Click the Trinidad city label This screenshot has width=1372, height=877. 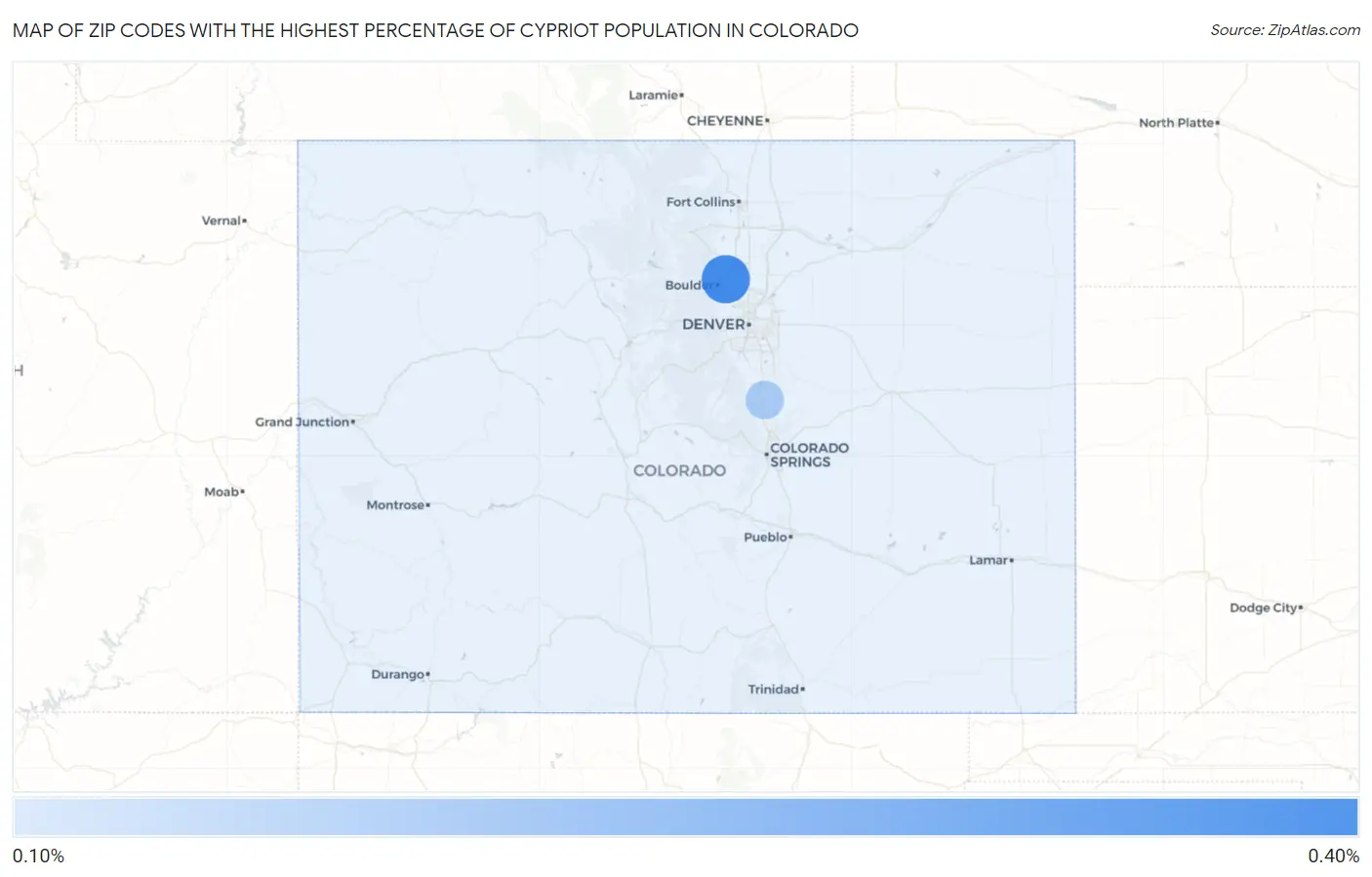pyautogui.click(x=773, y=689)
